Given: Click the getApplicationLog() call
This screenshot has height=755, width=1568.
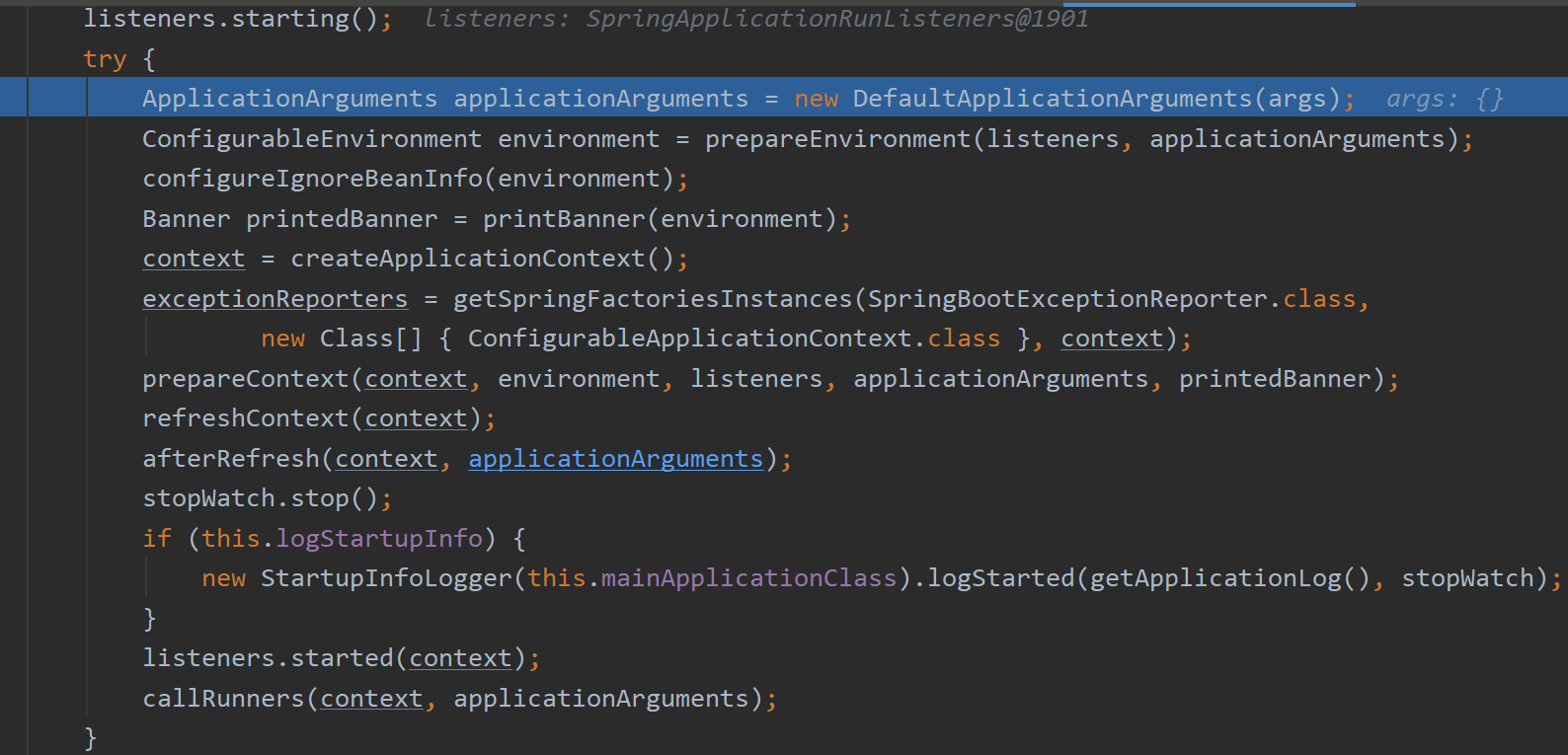Looking at the screenshot, I should (1230, 578).
